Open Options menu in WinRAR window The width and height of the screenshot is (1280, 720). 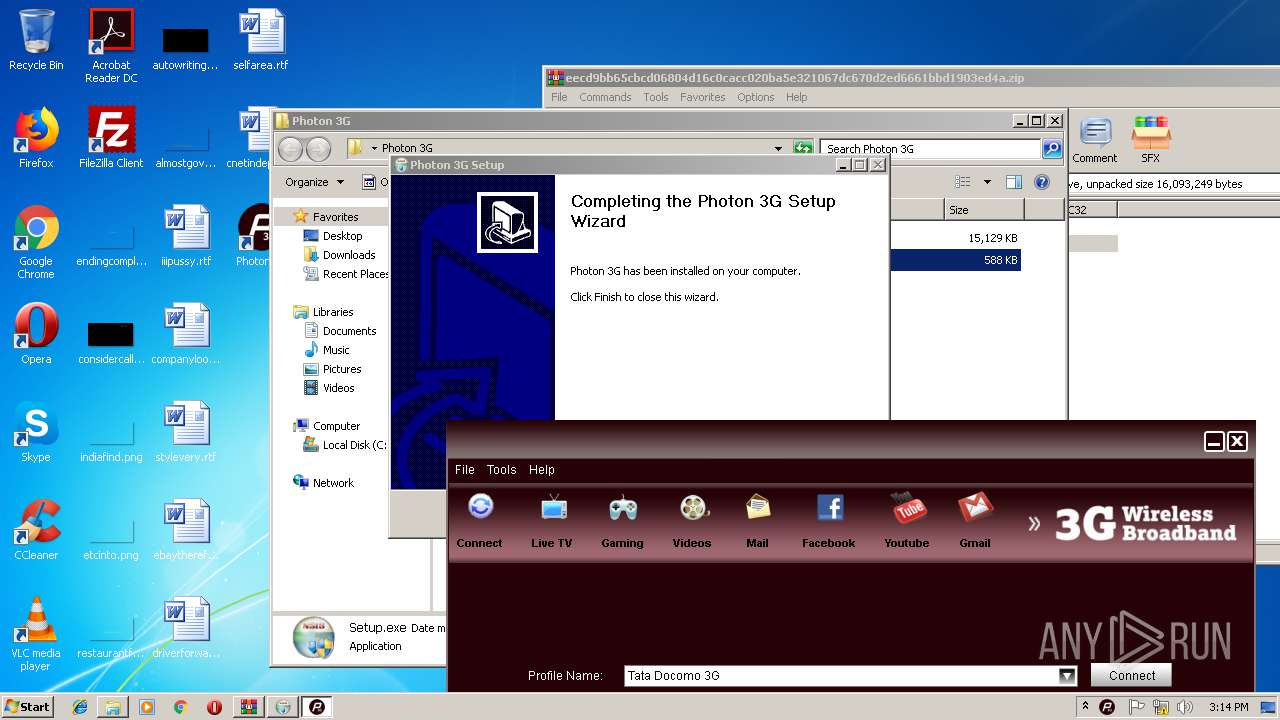coord(756,97)
